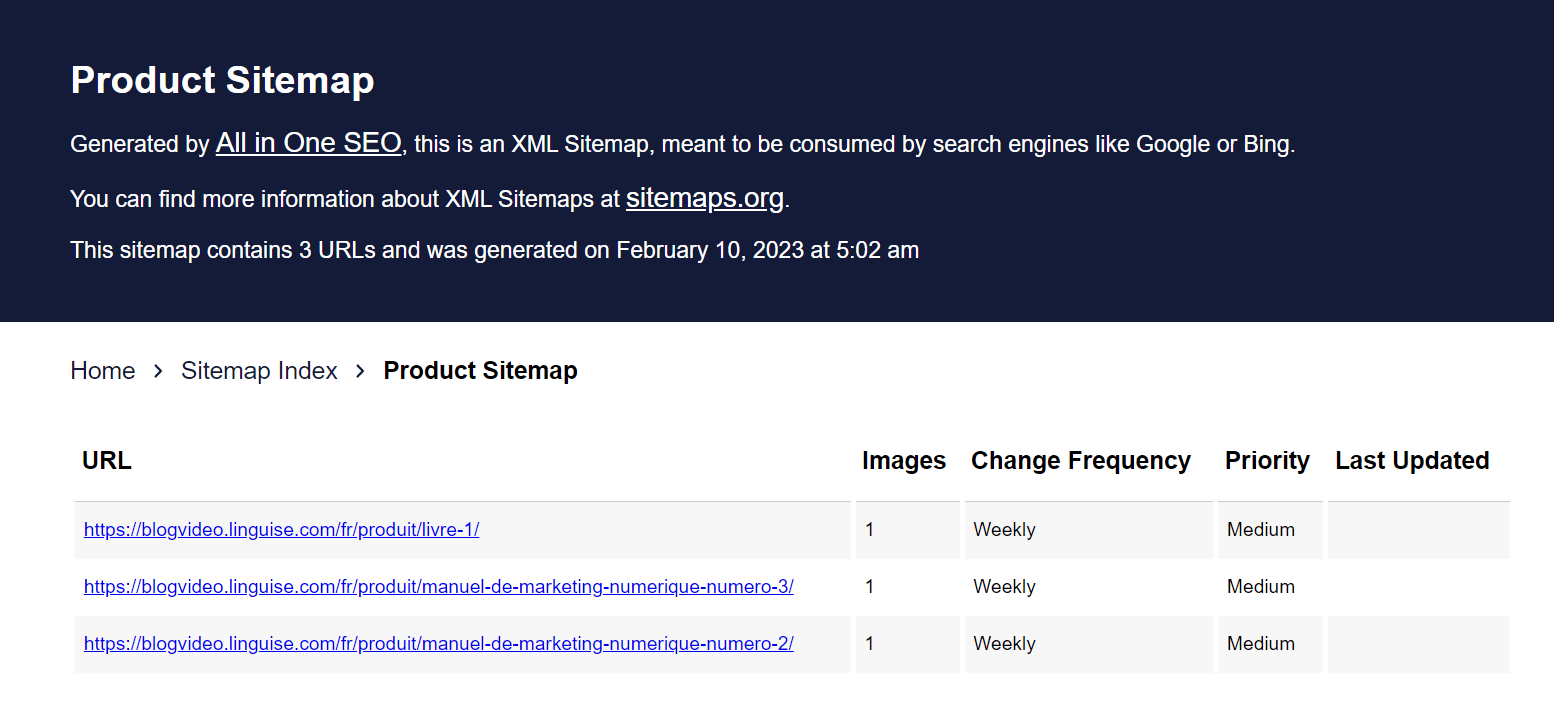The image size is (1554, 728).
Task: Open the marketing-numerique-numero-2 product URL
Action: [x=439, y=644]
